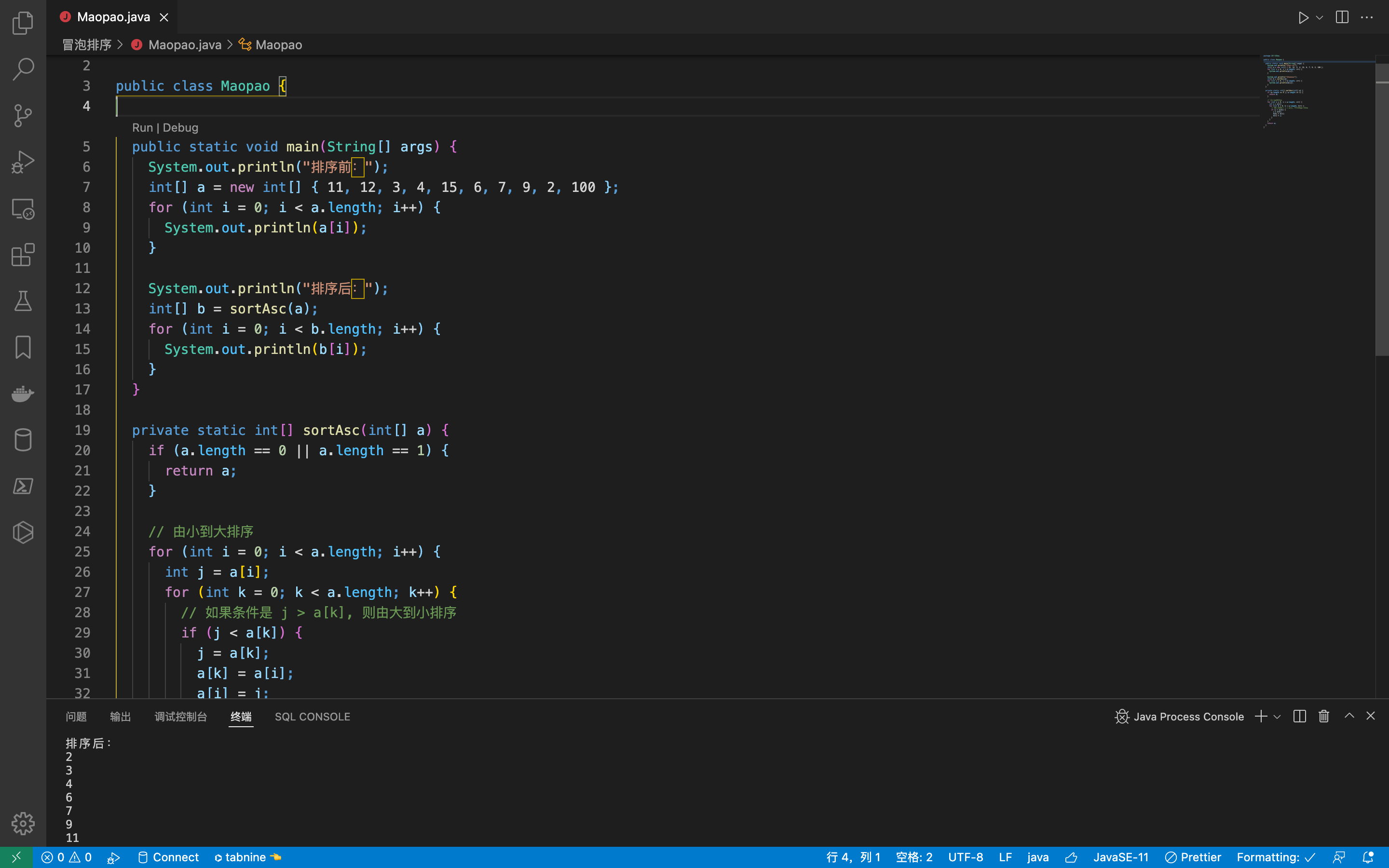Click the Connect button in status bar
Image resolution: width=1389 pixels, height=868 pixels.
pos(168,857)
